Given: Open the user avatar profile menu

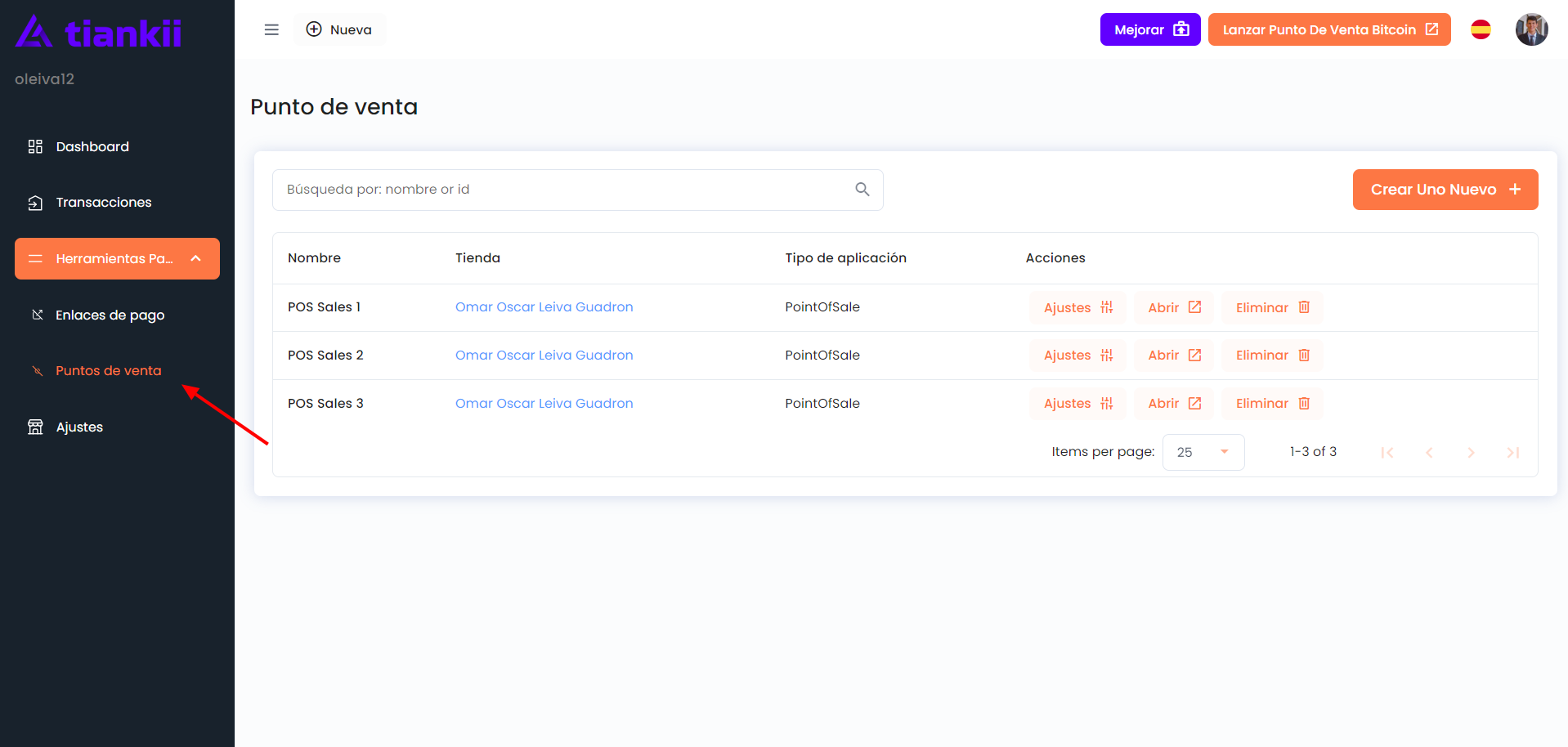Looking at the screenshot, I should [1531, 29].
